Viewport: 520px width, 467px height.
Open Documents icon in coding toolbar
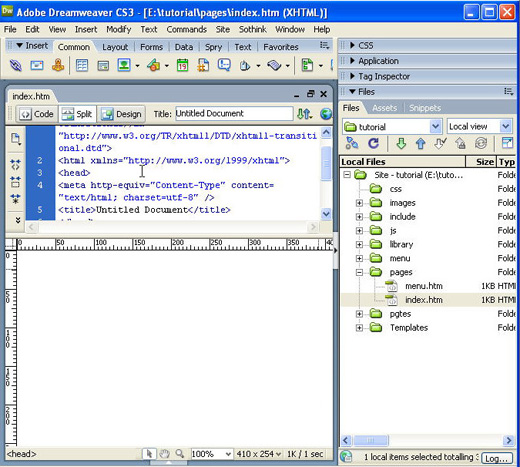click(x=15, y=139)
